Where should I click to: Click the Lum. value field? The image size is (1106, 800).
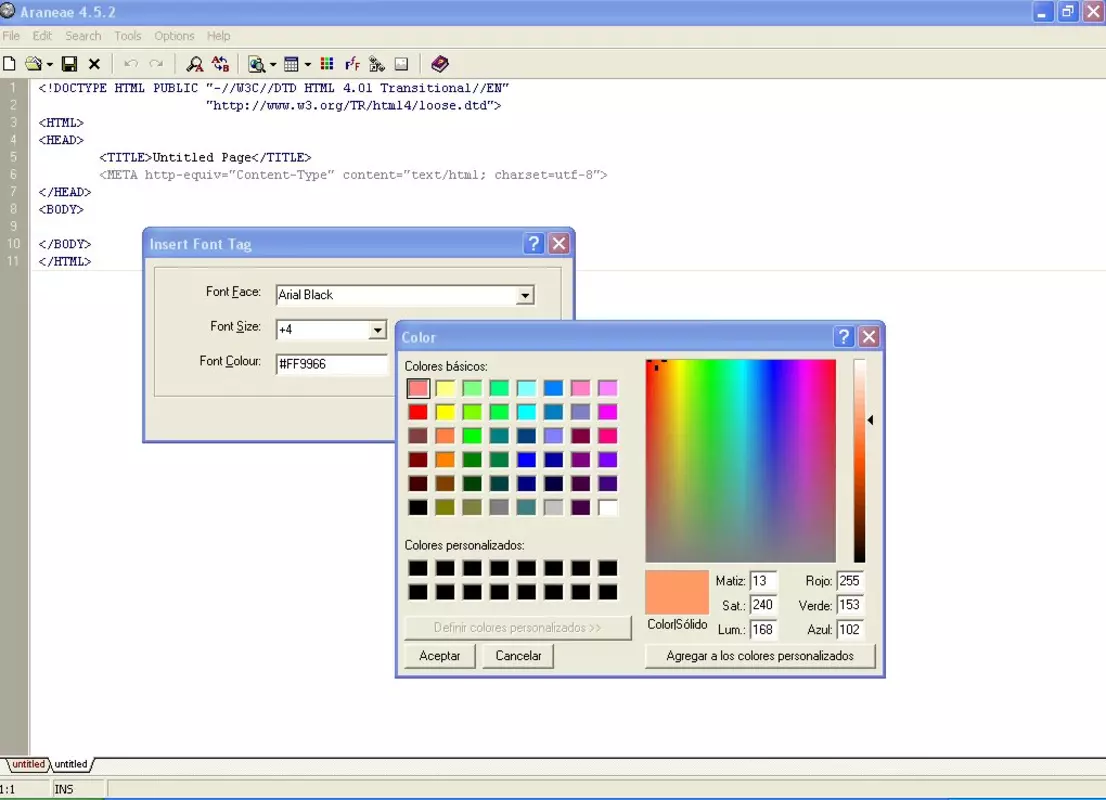coord(763,629)
